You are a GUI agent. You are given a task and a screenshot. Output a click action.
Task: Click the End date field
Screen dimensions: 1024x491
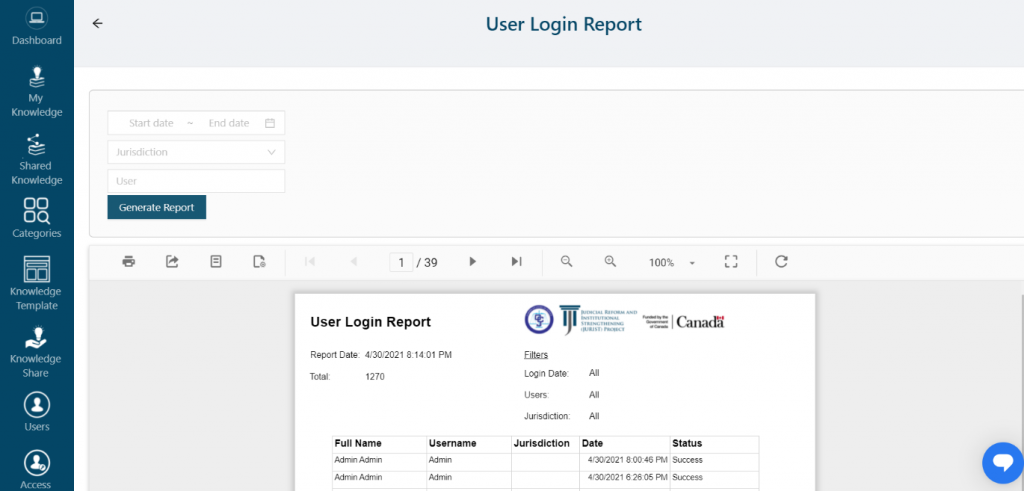coord(229,123)
